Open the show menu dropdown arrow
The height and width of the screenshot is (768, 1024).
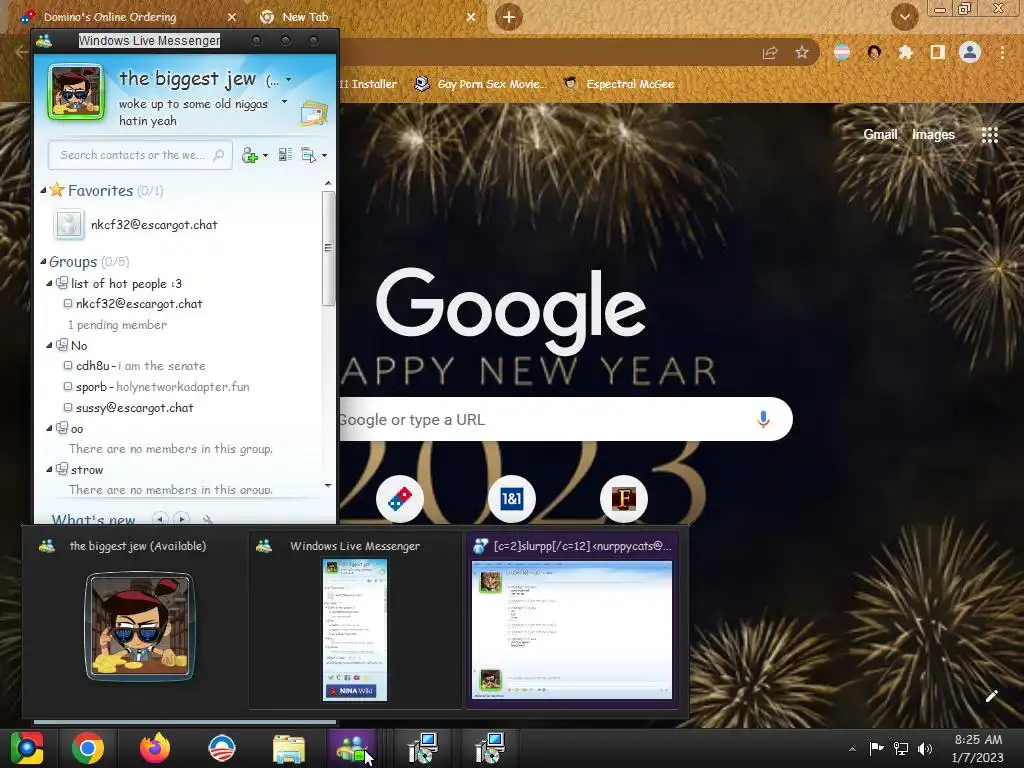[x=325, y=155]
